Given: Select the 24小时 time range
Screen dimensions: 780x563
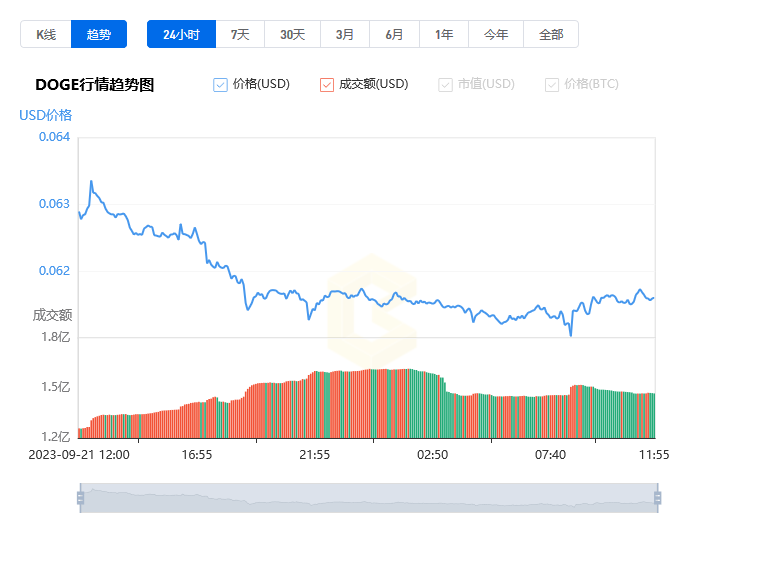Looking at the screenshot, I should click(x=182, y=34).
